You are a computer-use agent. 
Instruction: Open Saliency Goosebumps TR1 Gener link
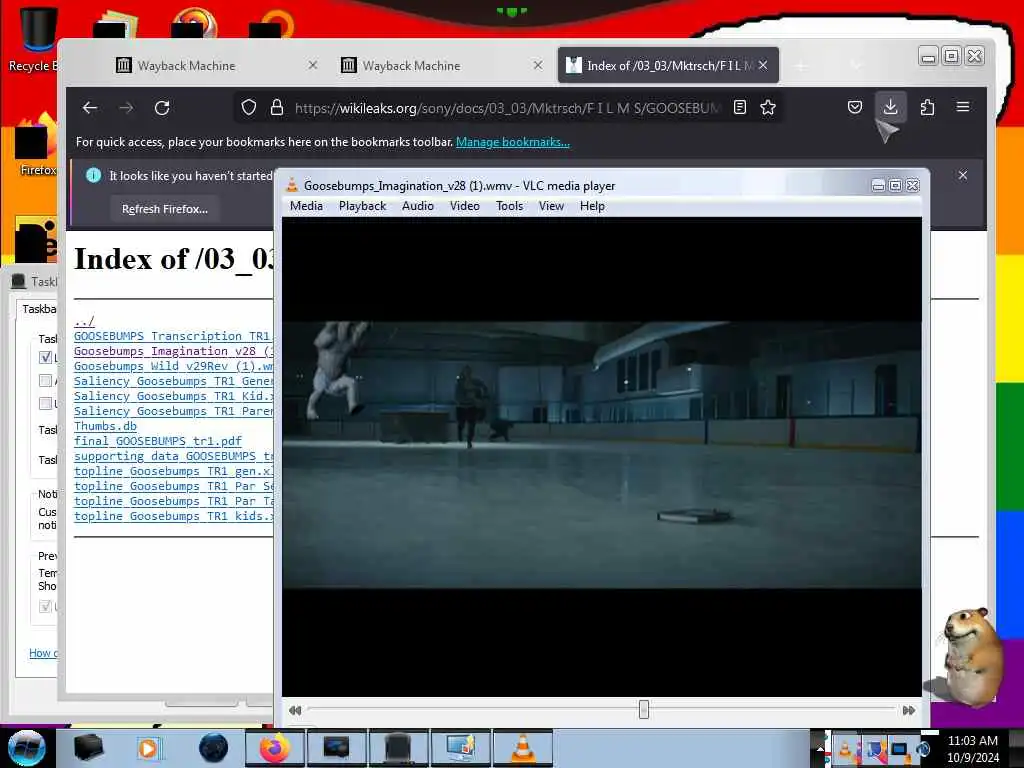click(x=173, y=381)
